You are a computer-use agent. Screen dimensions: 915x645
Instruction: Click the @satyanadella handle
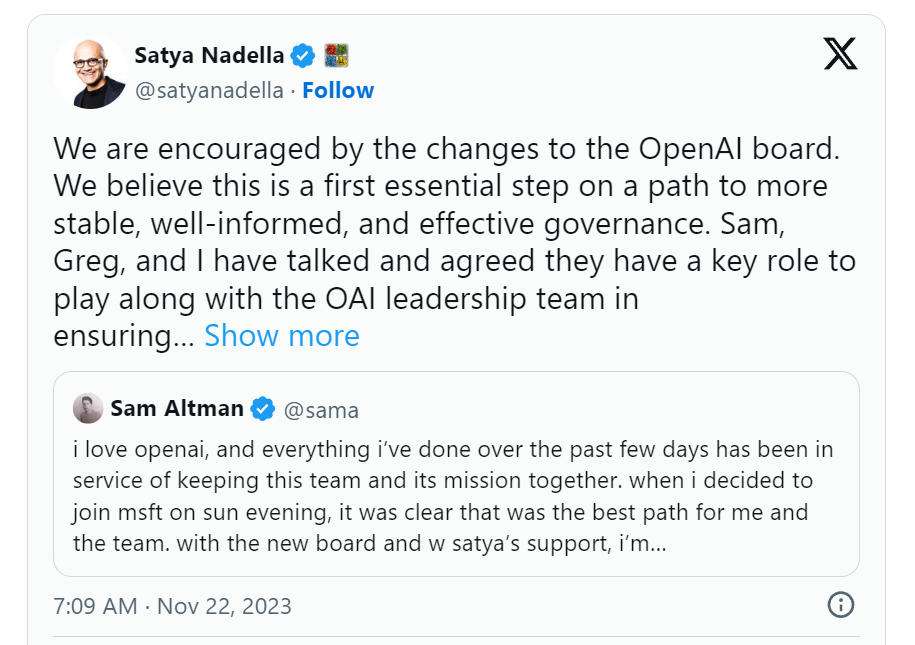208,90
